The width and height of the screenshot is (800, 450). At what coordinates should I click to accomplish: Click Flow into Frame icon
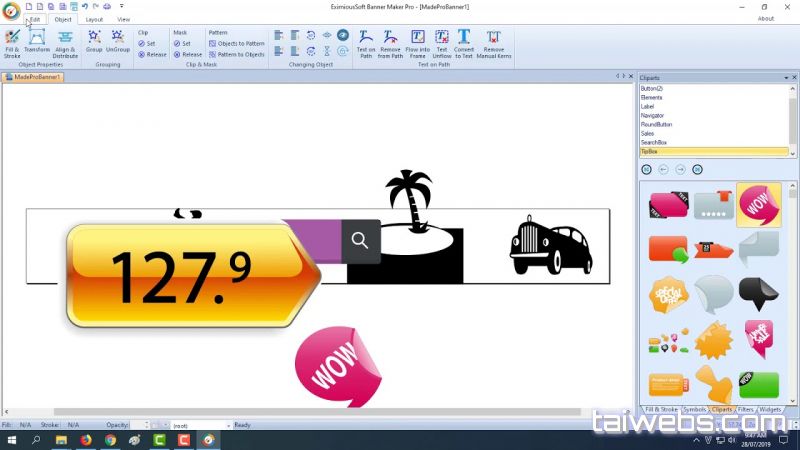417,41
